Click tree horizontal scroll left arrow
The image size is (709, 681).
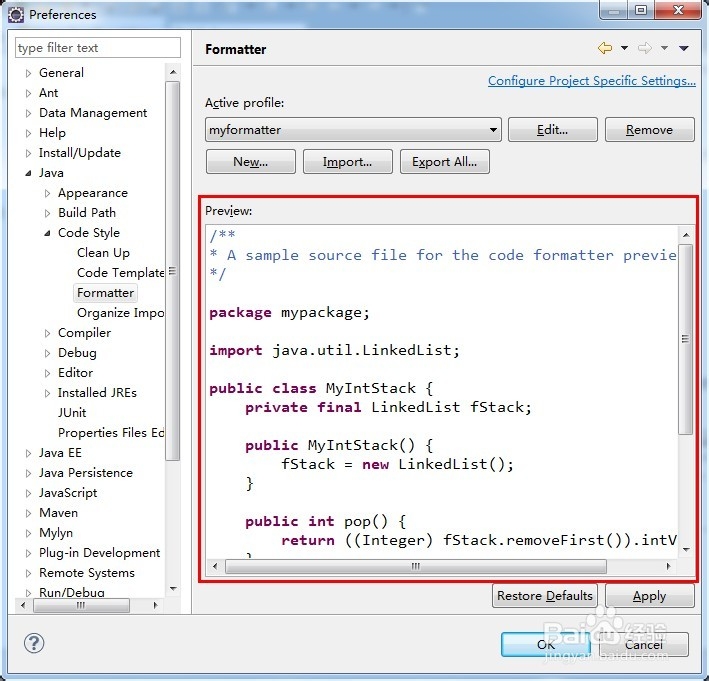pyautogui.click(x=23, y=605)
